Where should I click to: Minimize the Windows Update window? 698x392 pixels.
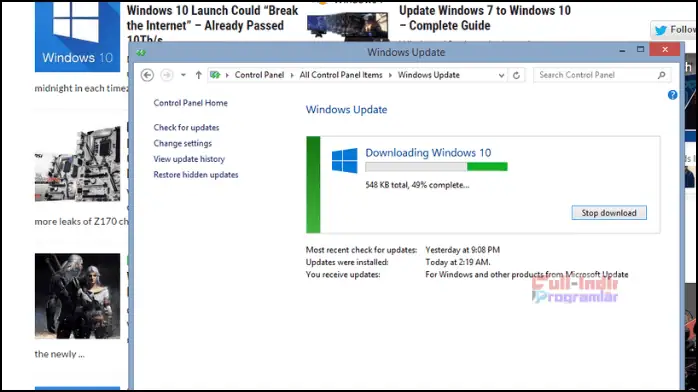tap(622, 50)
